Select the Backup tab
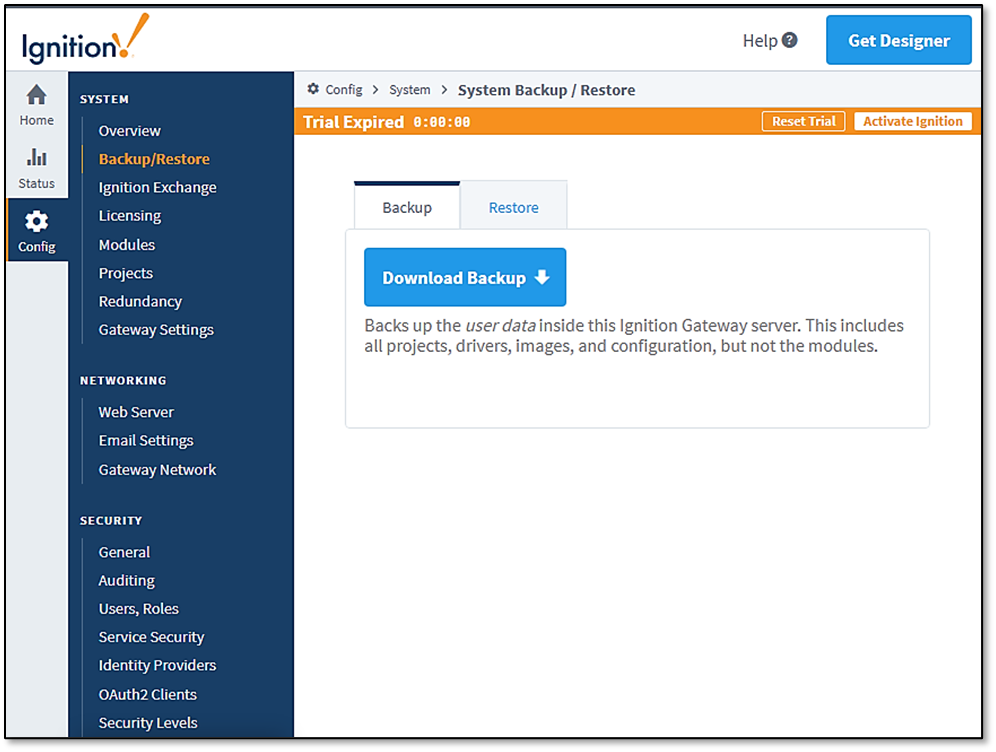Image resolution: width=996 pixels, height=752 pixels. (407, 208)
